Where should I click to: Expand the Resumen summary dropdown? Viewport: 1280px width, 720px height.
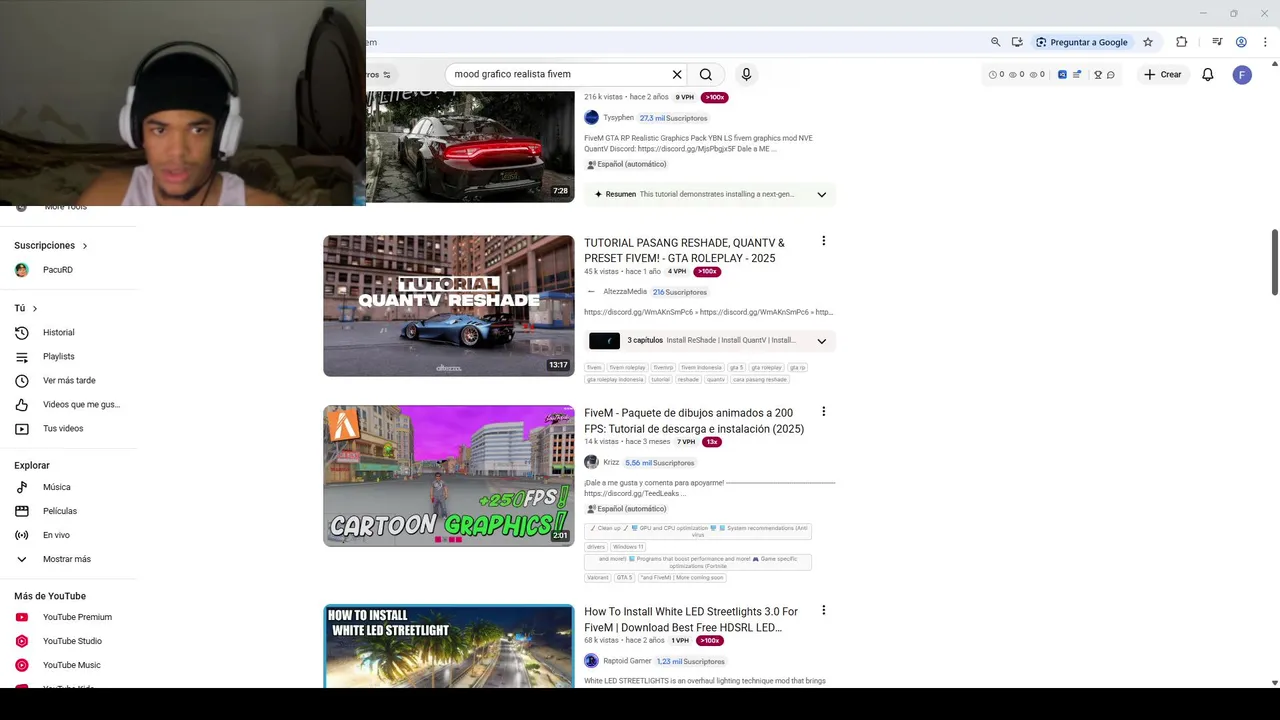[822, 194]
